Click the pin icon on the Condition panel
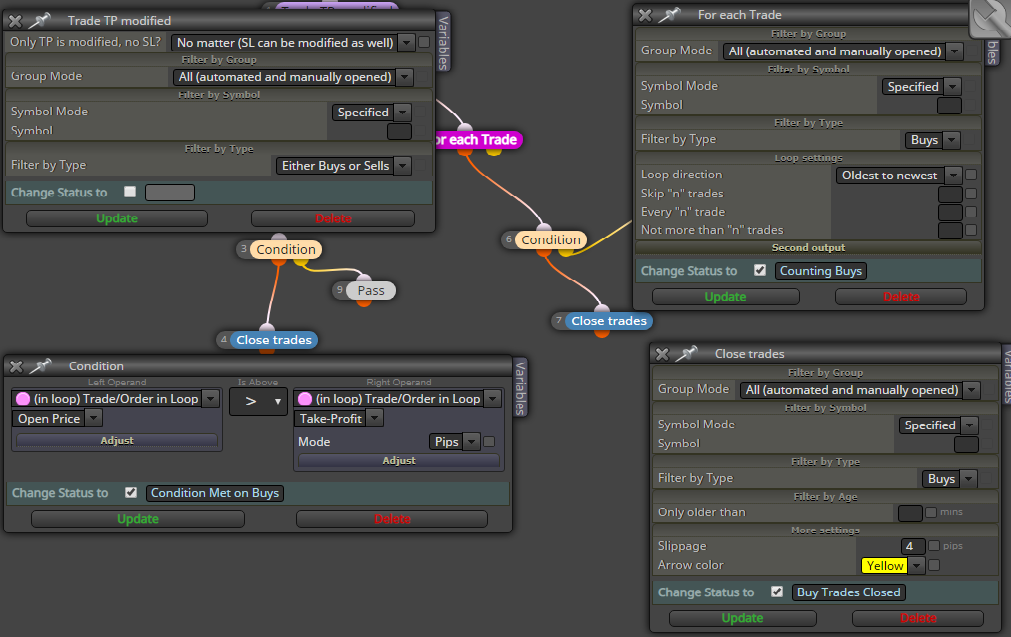Viewport: 1011px width, 637px height. [41, 366]
